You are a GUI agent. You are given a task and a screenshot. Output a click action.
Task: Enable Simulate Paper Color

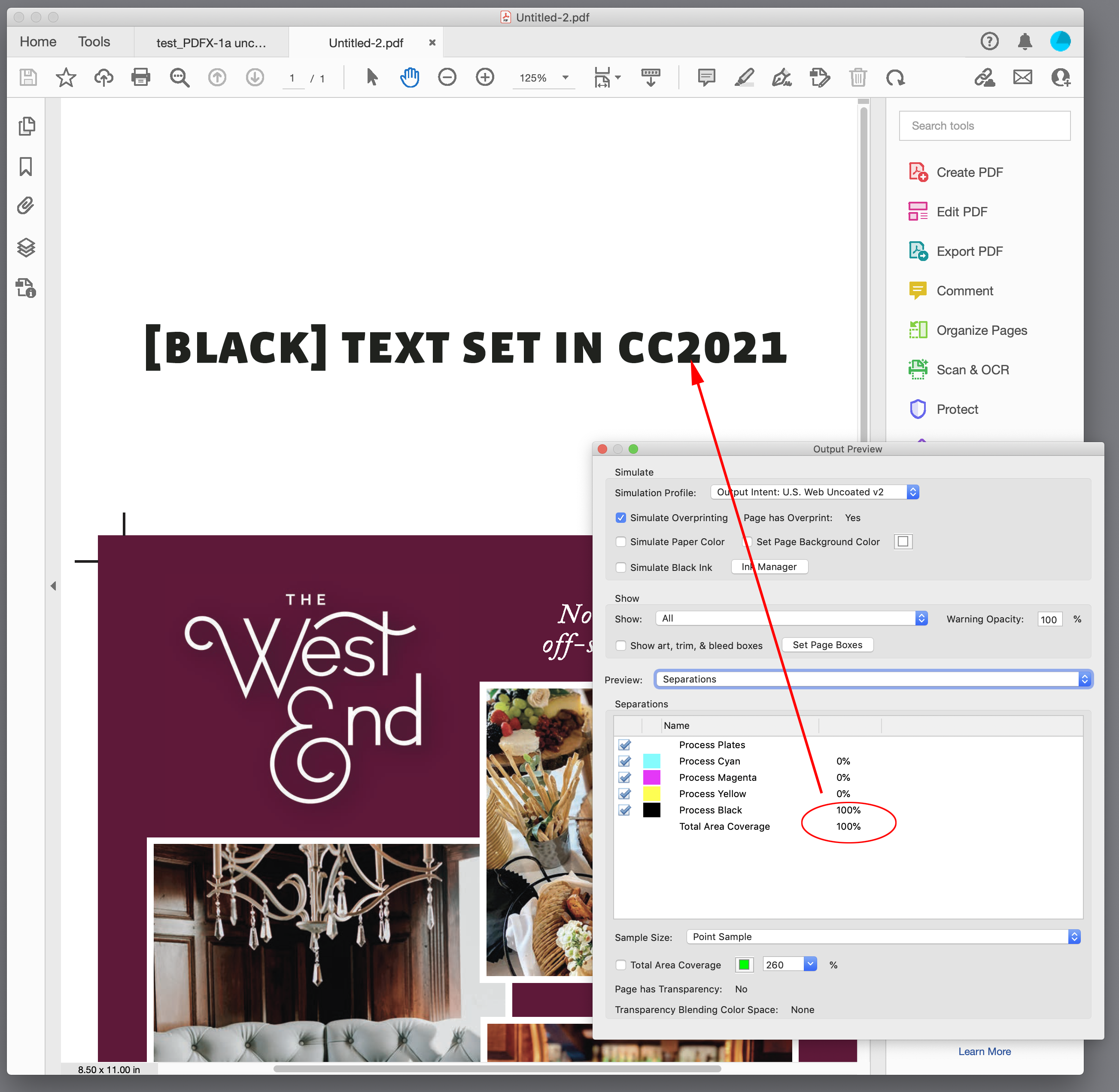click(621, 541)
